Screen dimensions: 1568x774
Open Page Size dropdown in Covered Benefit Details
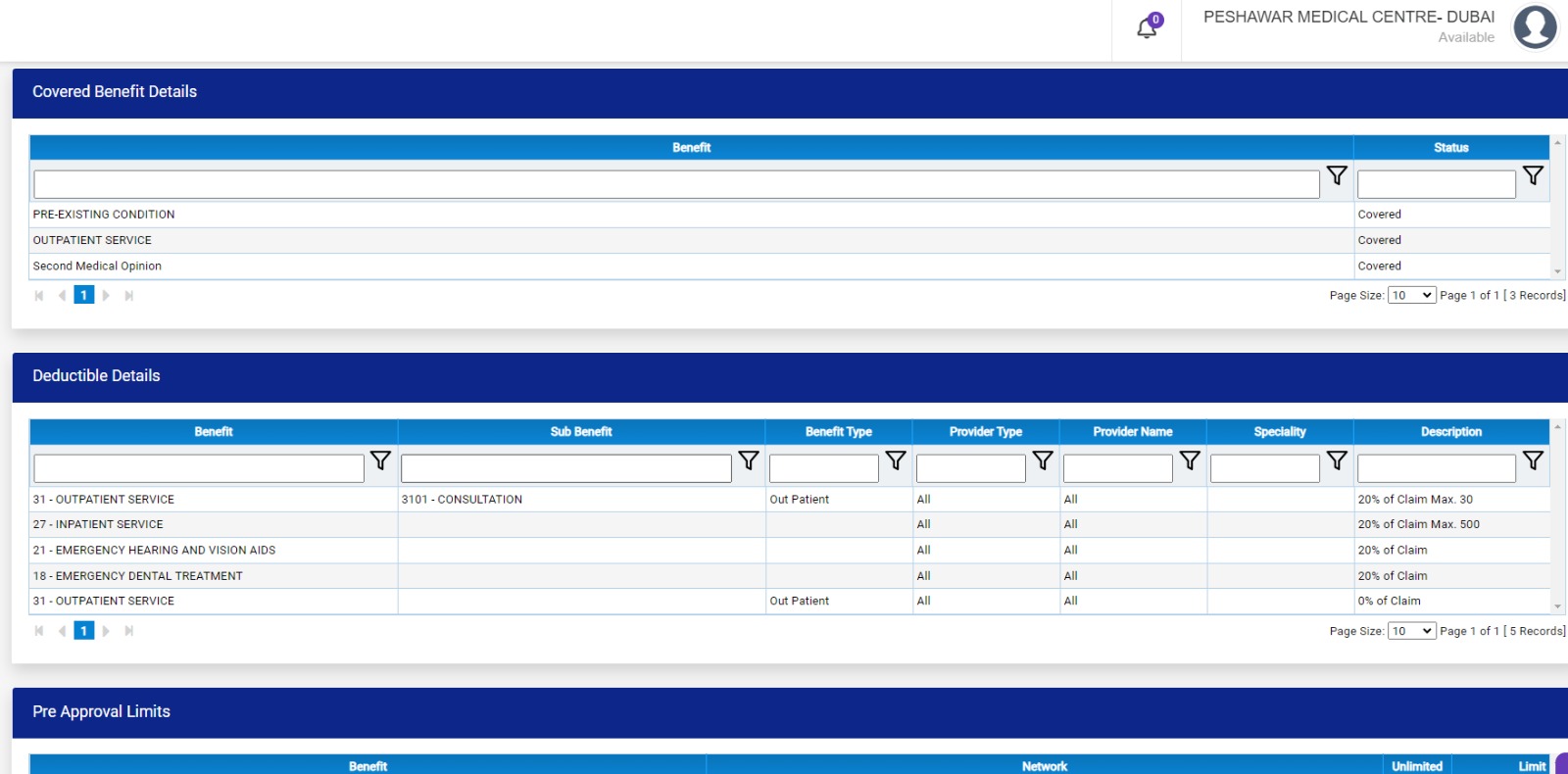tap(1411, 295)
